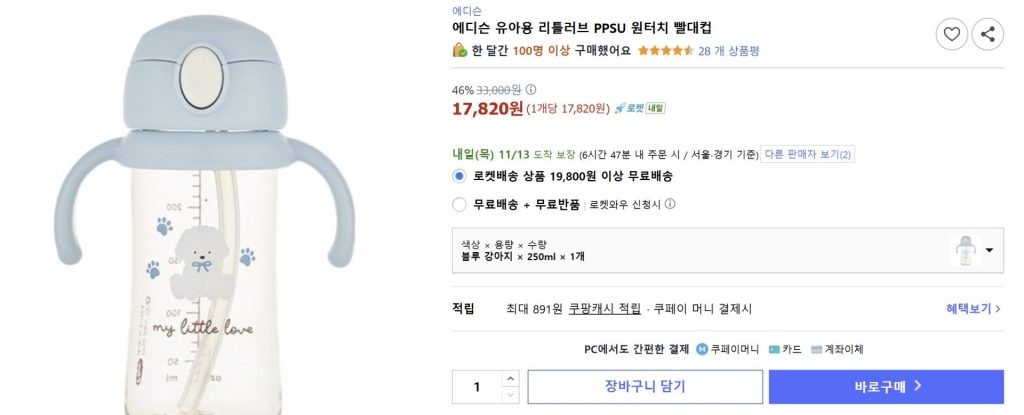Increase quantity with the up arrow

pos(510,379)
